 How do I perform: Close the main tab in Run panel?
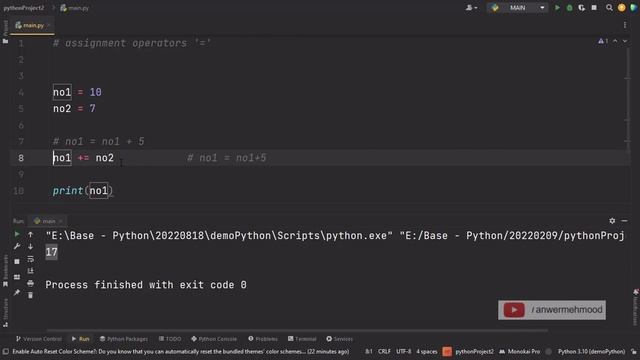click(x=61, y=221)
